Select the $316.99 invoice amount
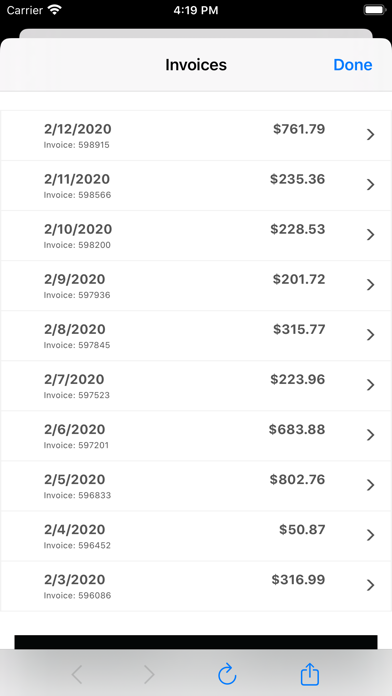The image size is (392, 696). 298,580
